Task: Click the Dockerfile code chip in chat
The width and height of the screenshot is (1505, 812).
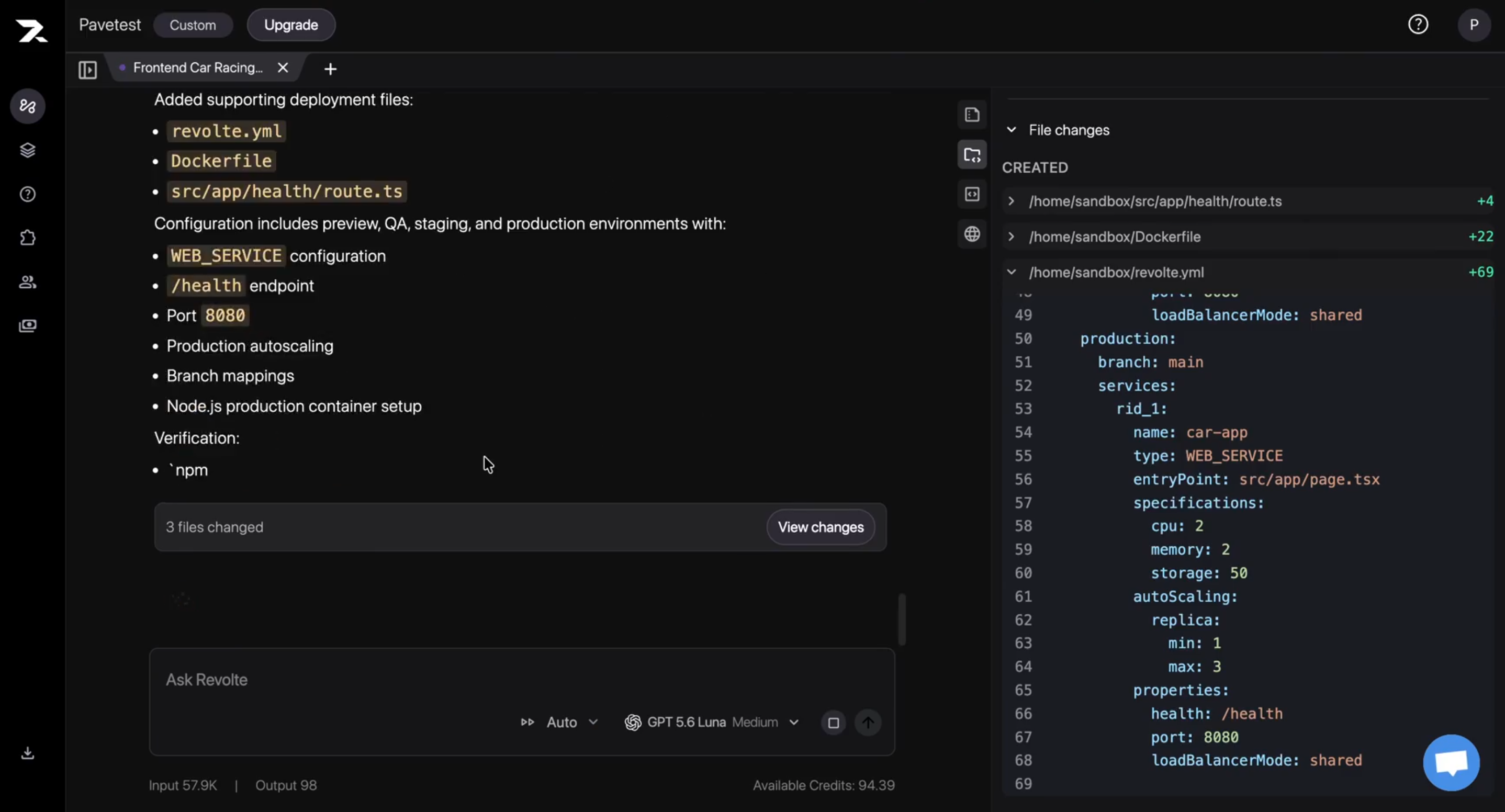Action: click(221, 161)
